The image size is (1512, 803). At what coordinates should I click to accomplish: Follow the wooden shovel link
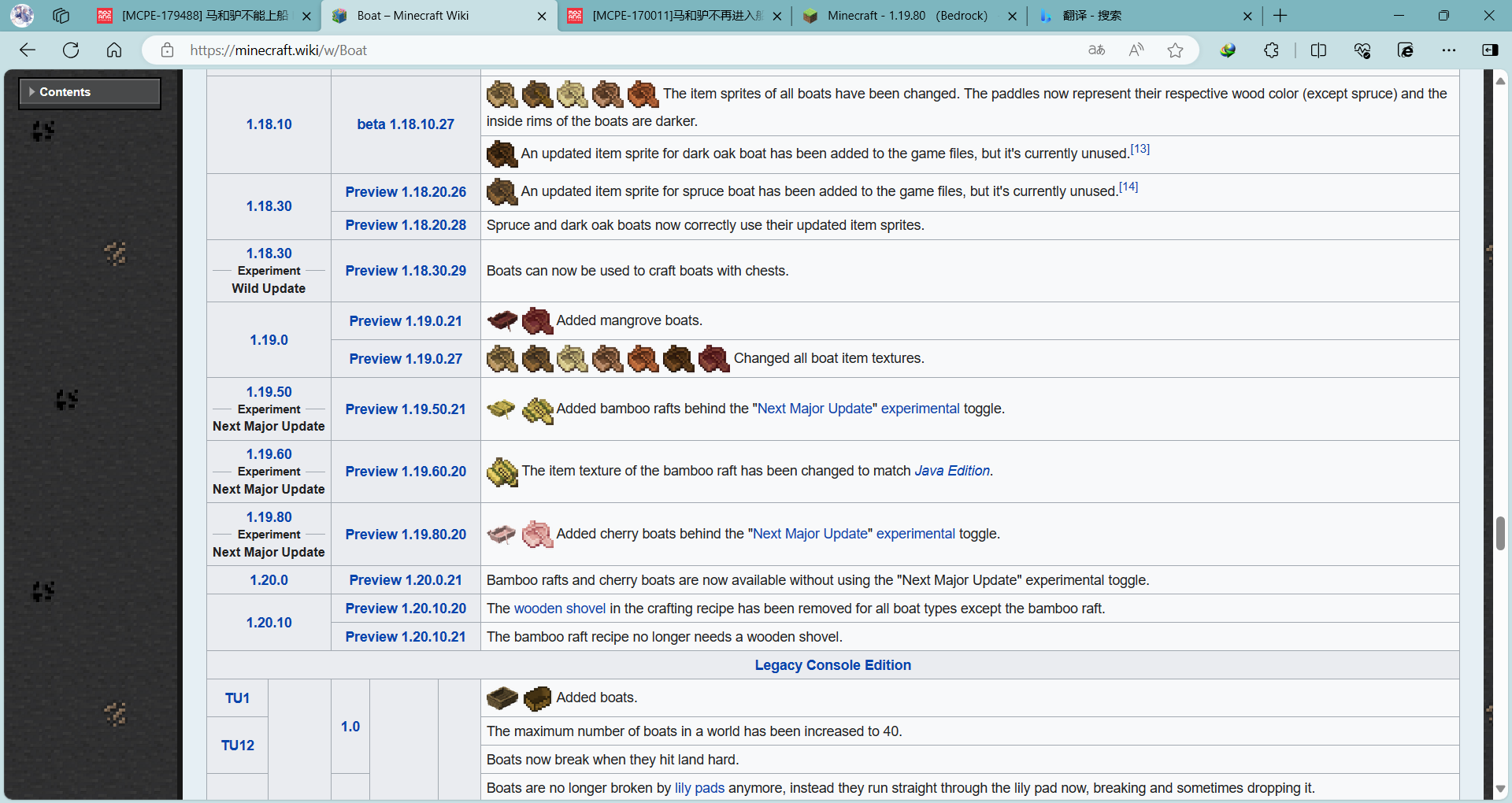(559, 609)
